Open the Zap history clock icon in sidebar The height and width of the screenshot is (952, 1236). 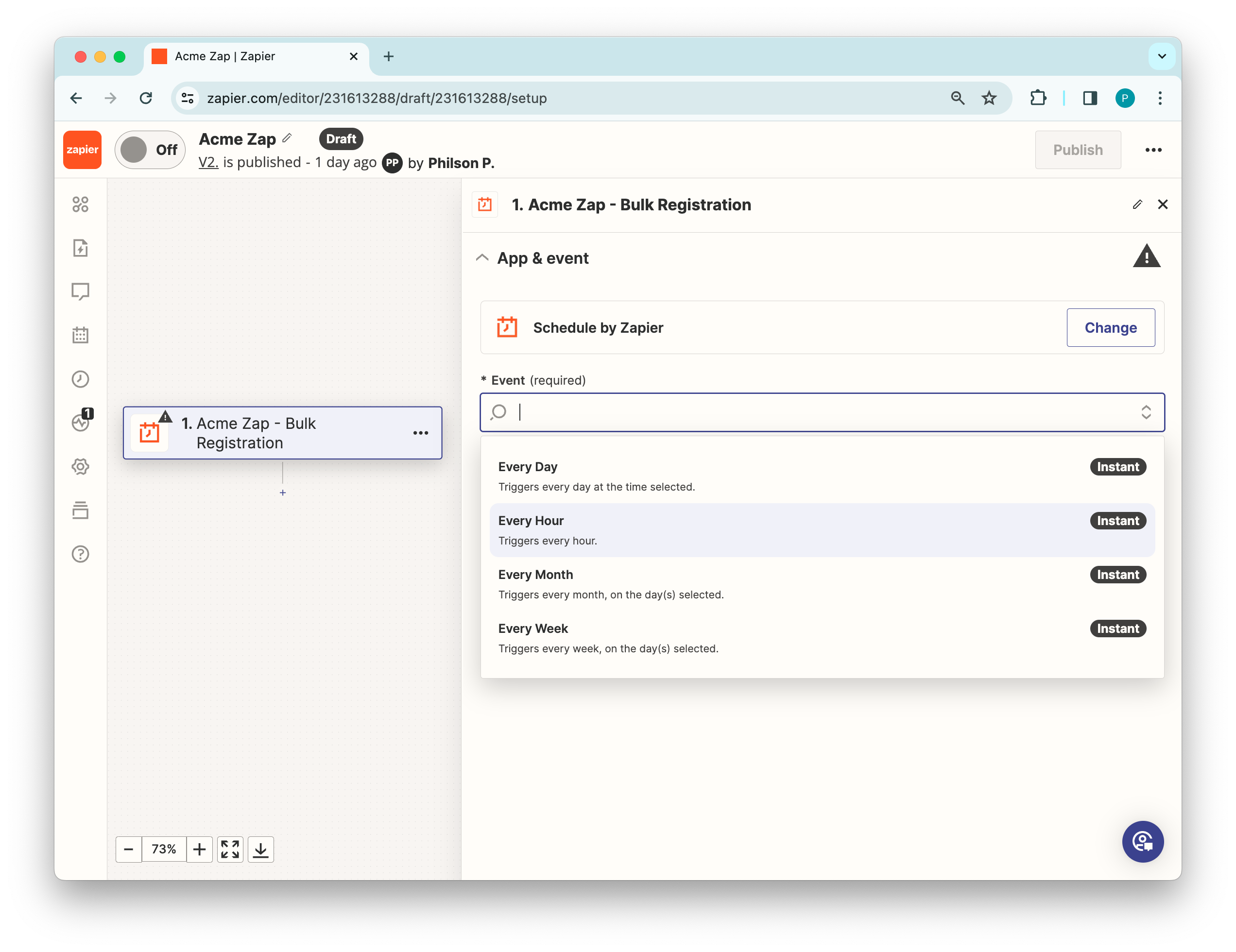[80, 379]
